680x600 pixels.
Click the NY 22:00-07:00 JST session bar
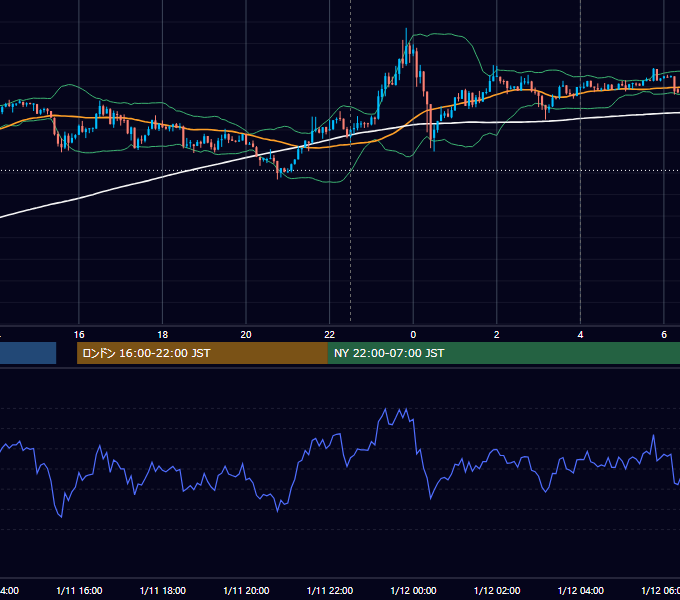(503, 353)
